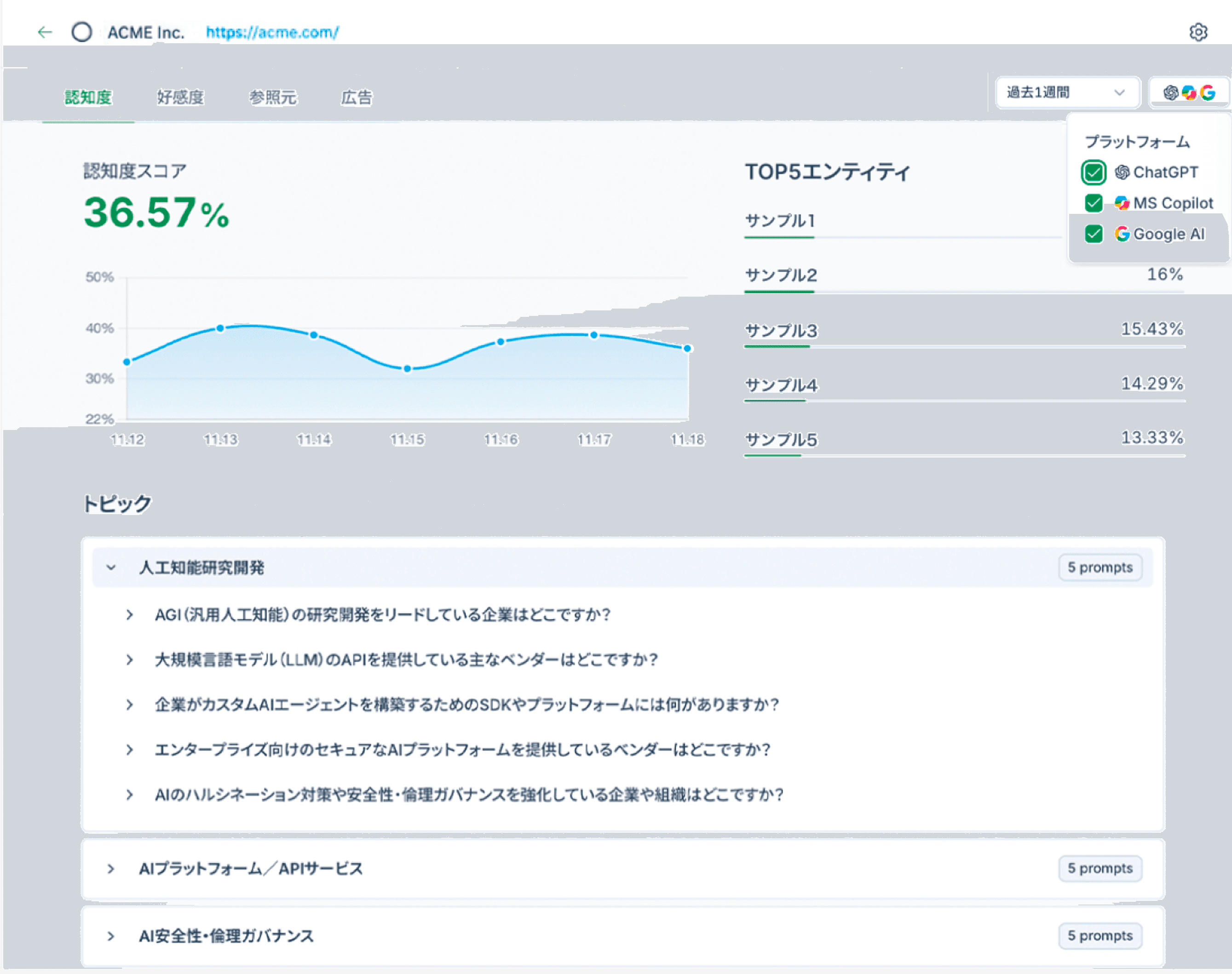The height and width of the screenshot is (974, 1232).
Task: Expand the AIプラットフォーム/APIサービス topic
Action: [x=111, y=869]
